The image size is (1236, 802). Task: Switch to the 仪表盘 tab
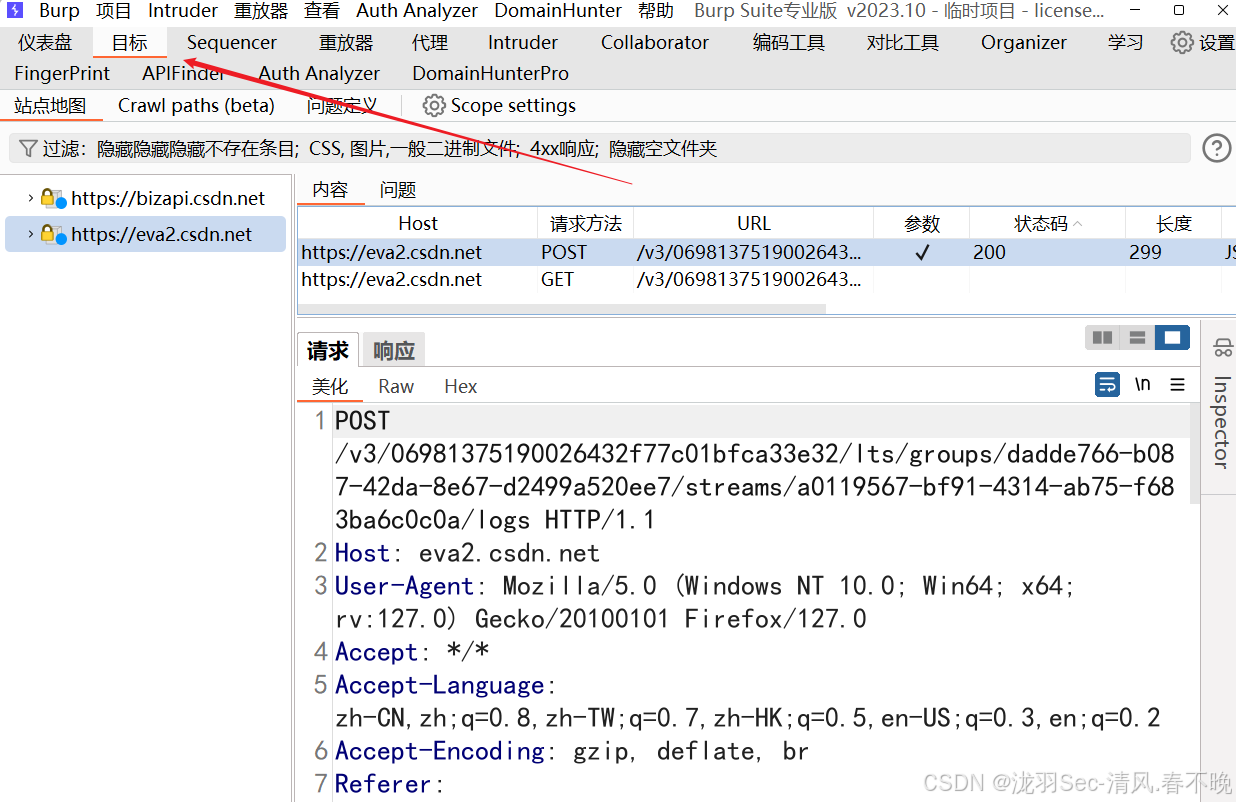point(45,43)
